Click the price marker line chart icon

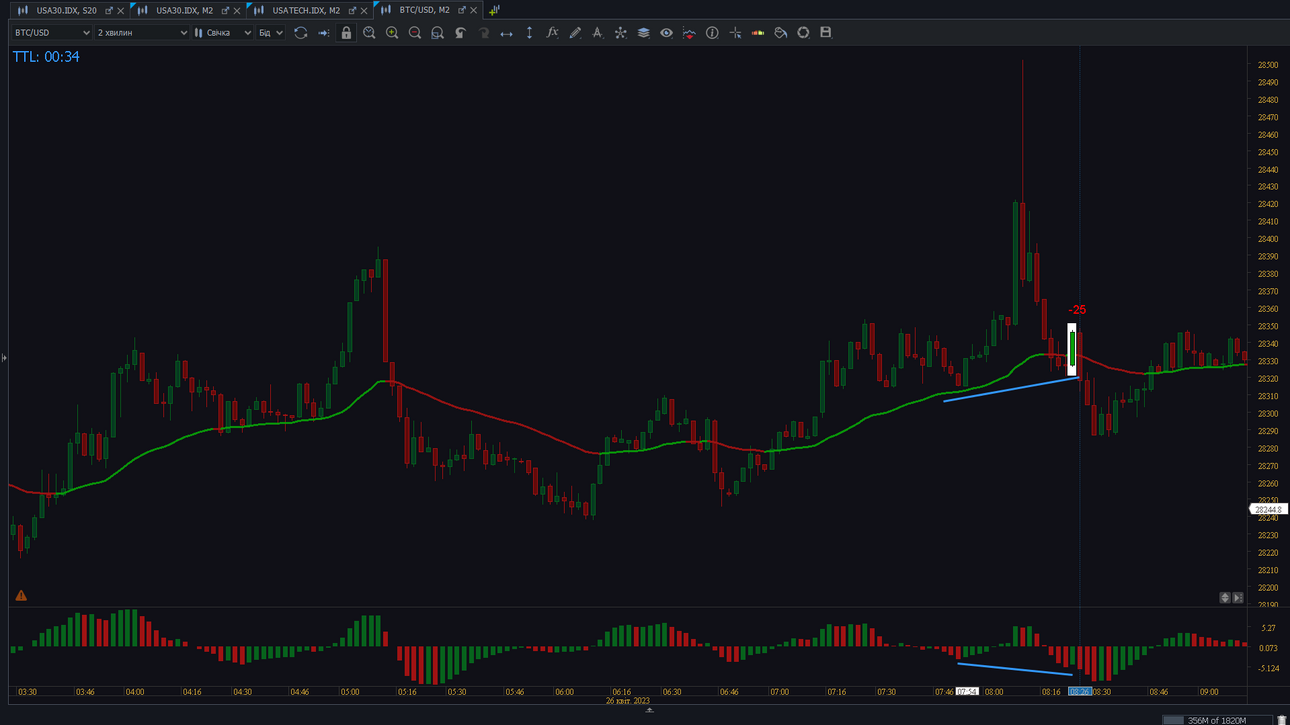click(x=689, y=33)
